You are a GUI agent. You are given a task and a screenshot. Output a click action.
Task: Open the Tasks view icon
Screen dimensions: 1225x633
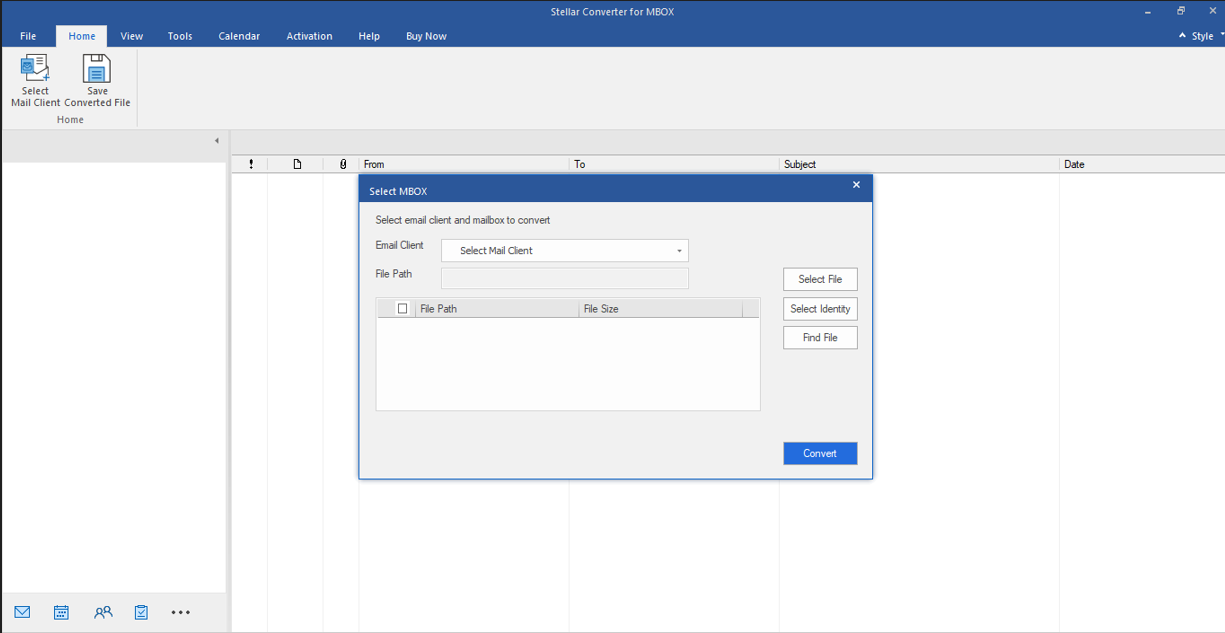(x=141, y=612)
